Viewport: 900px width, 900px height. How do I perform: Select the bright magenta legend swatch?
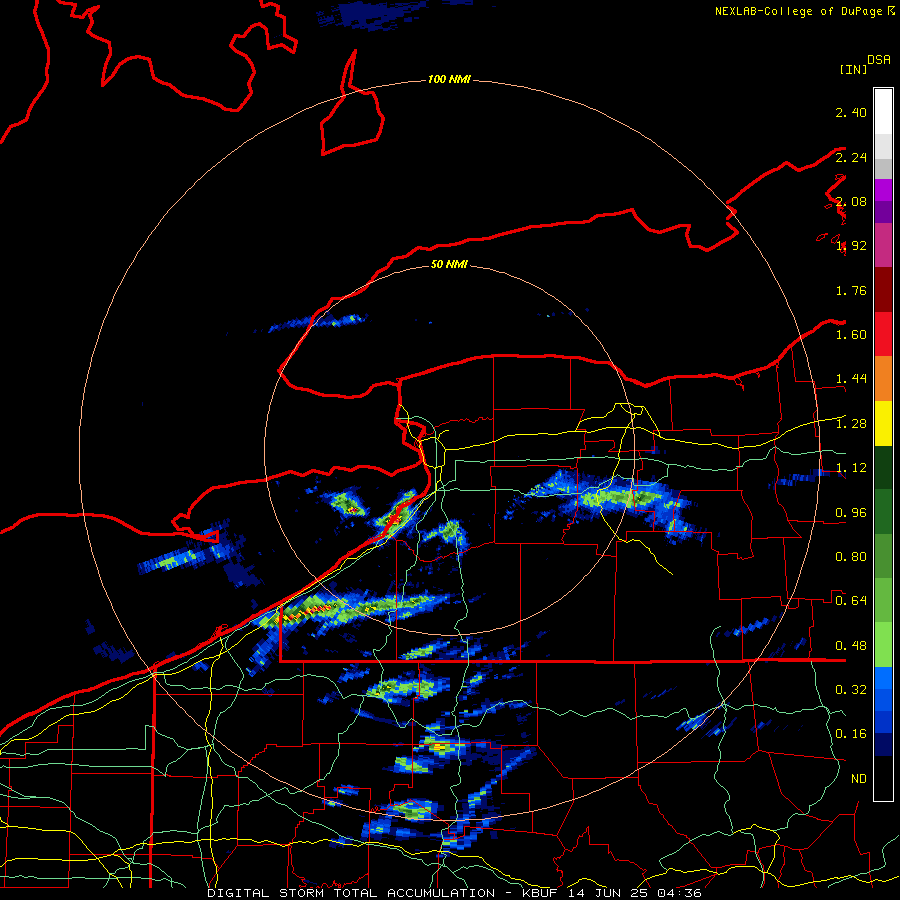[883, 190]
